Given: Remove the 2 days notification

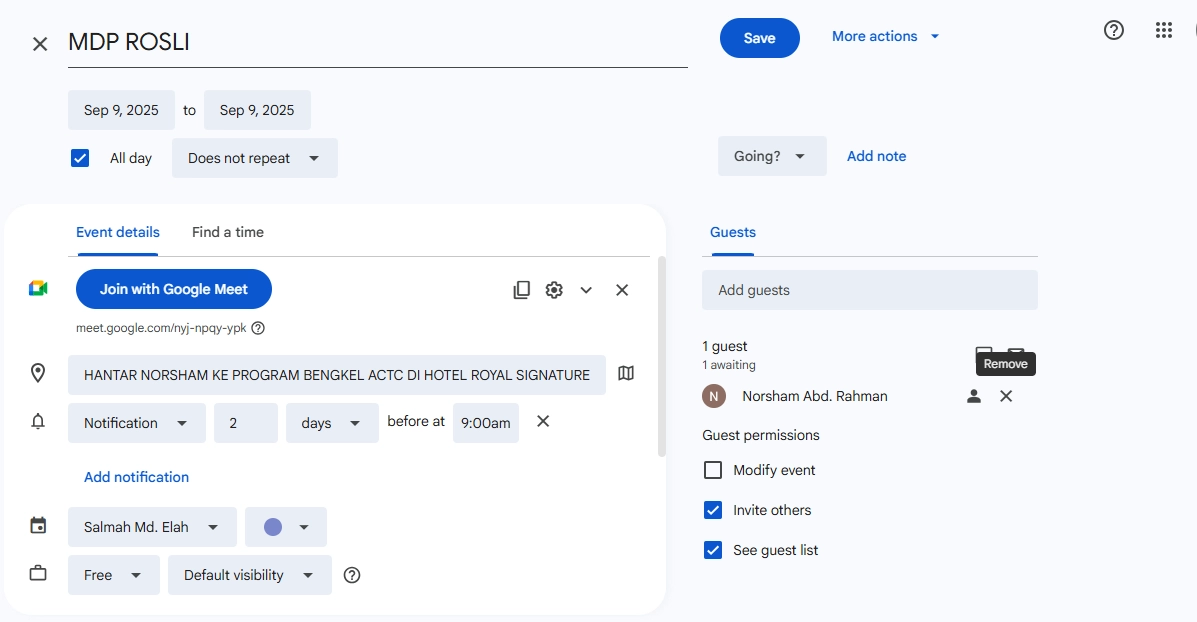Looking at the screenshot, I should pyautogui.click(x=543, y=422).
